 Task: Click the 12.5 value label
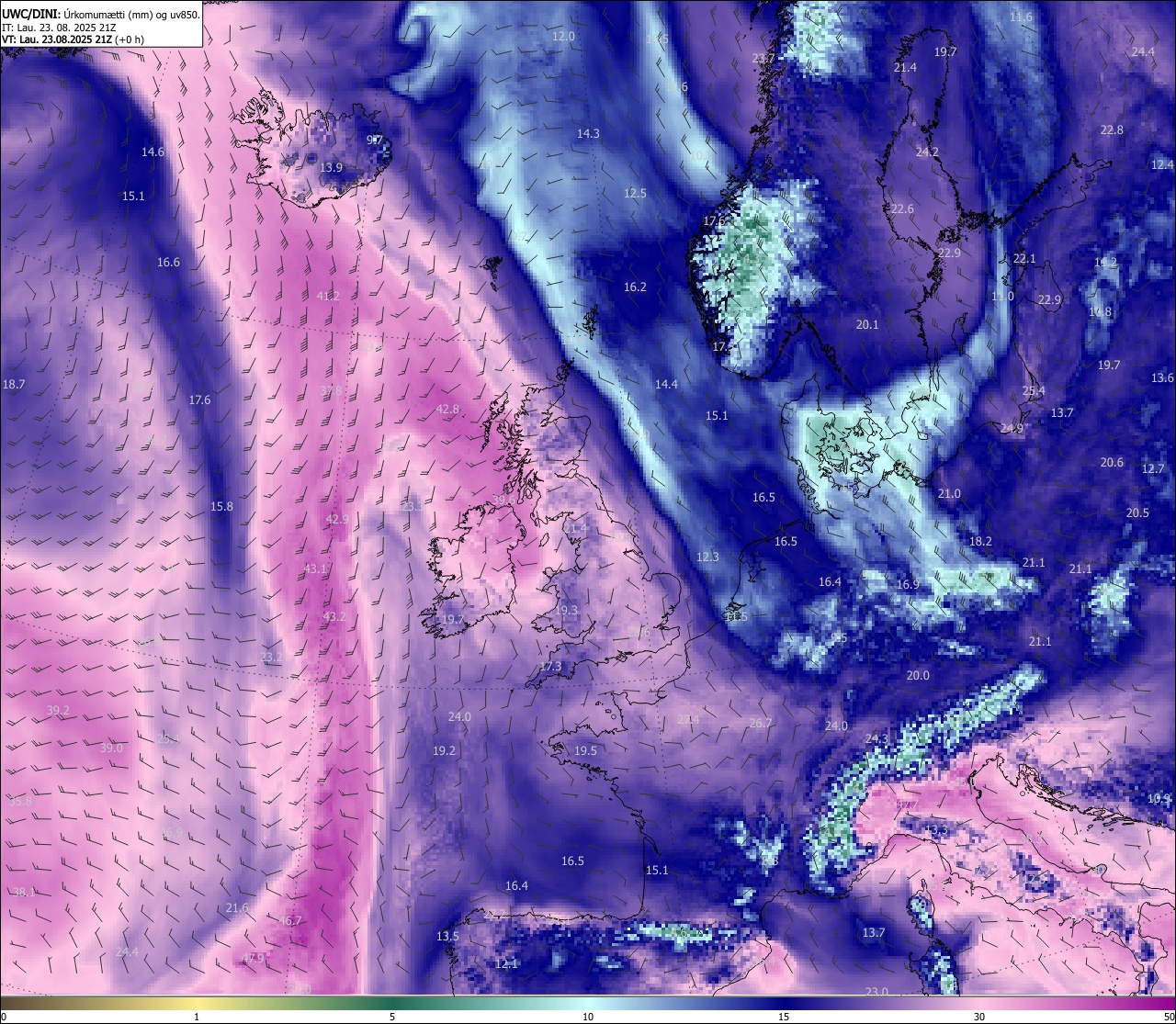[x=635, y=193]
